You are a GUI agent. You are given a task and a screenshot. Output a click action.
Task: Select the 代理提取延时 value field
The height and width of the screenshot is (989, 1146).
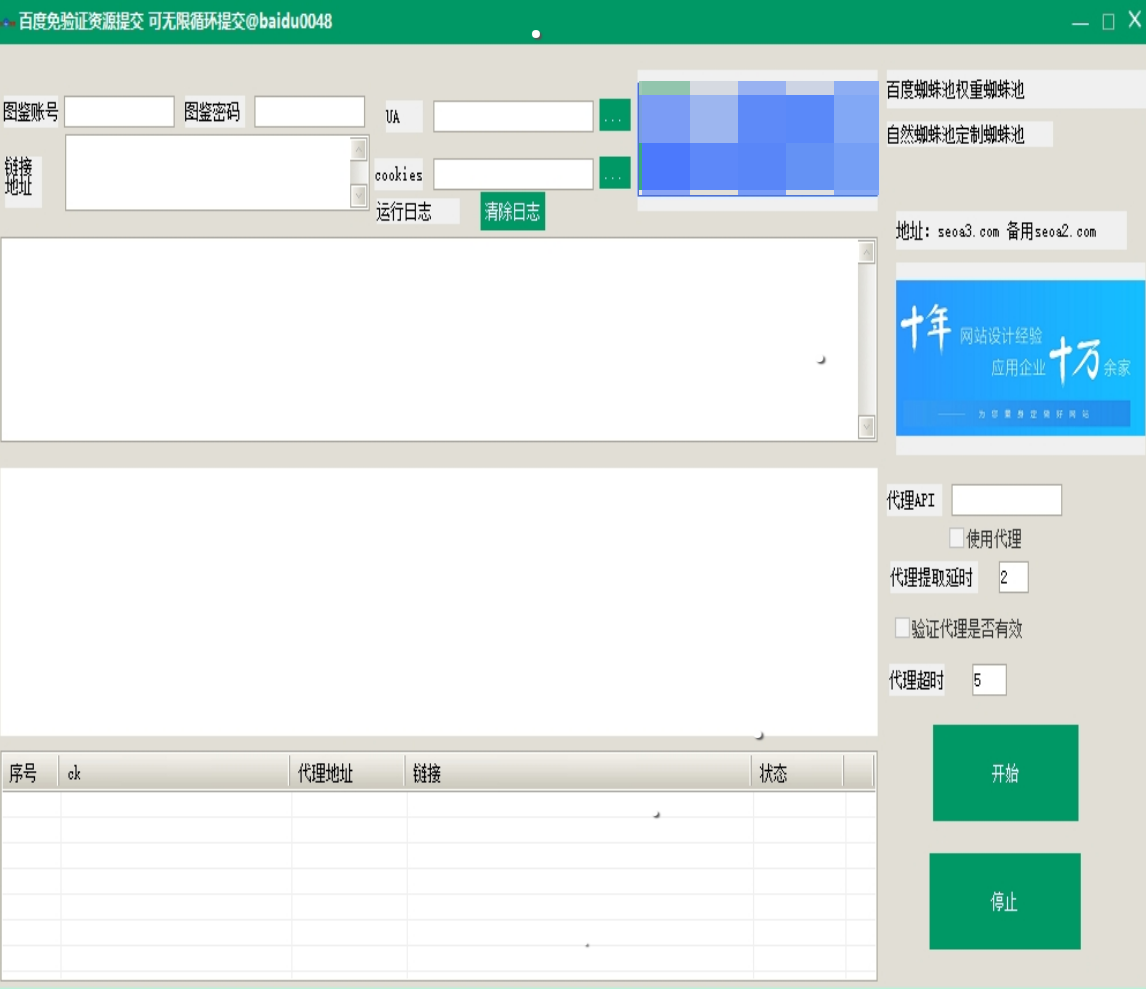coord(1012,577)
